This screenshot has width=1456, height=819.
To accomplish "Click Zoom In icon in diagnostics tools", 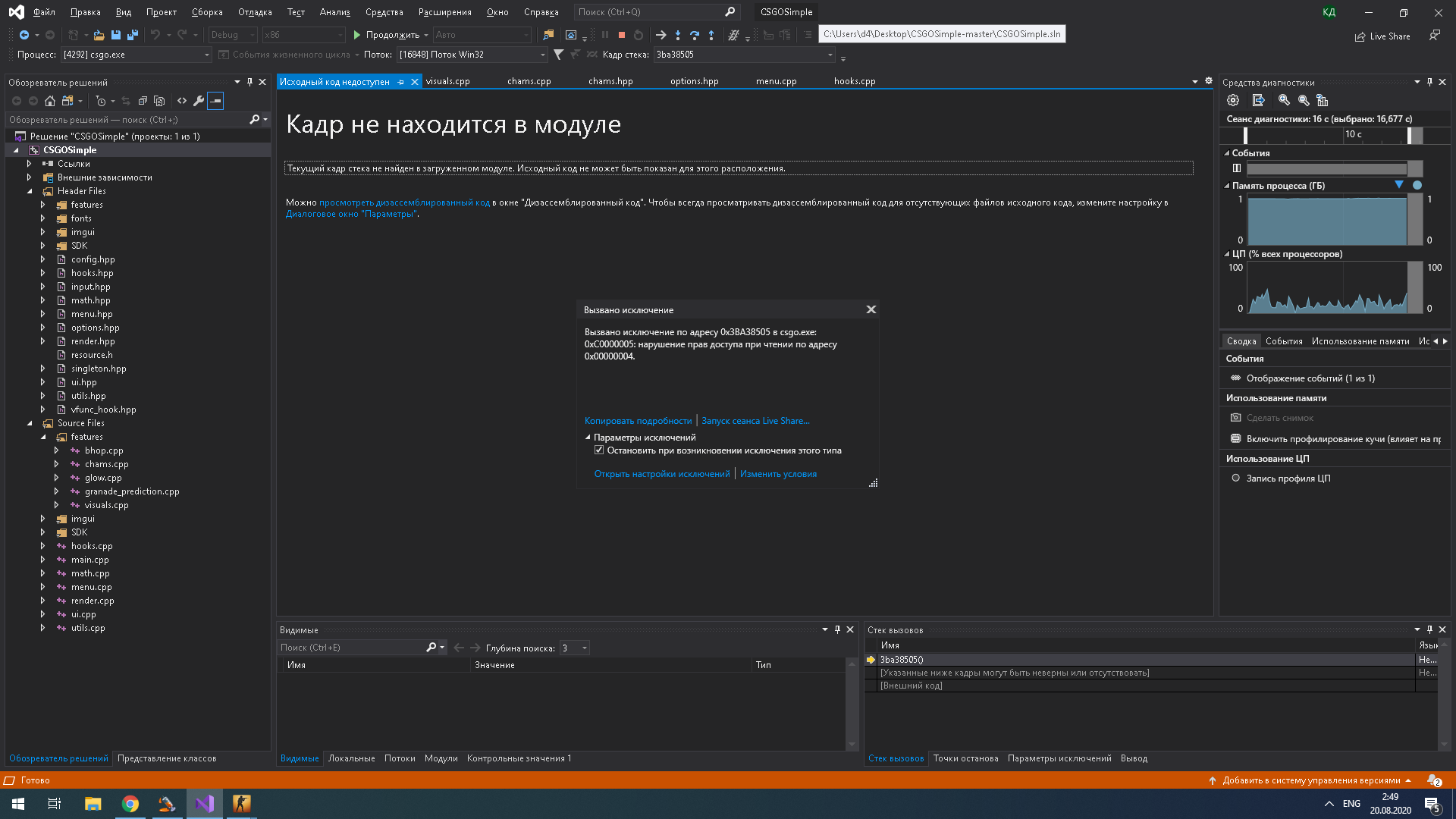I will tap(1284, 100).
